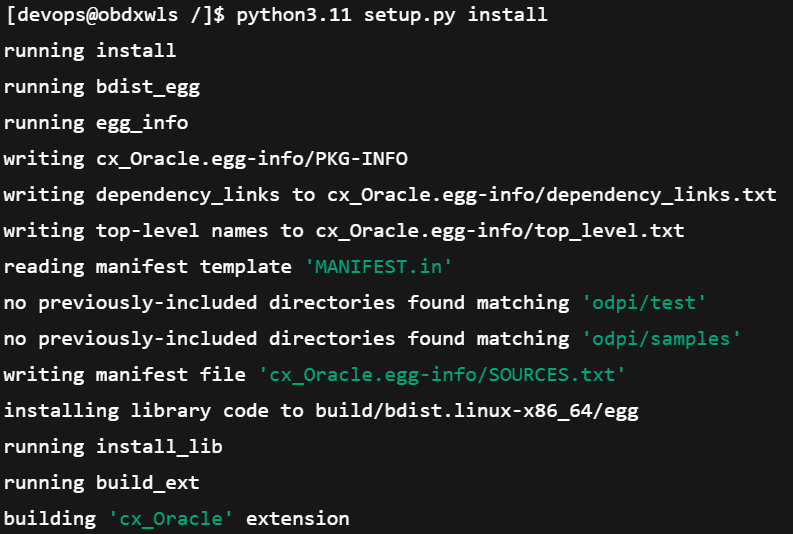Click 'writing manifest file' text
The height and width of the screenshot is (534, 793).
coord(124,375)
